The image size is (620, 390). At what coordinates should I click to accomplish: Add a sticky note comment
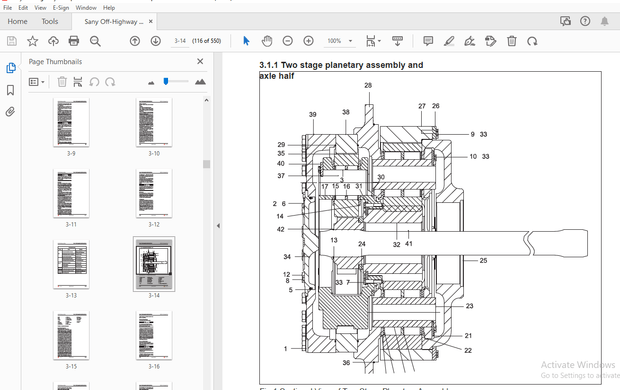pyautogui.click(x=428, y=41)
